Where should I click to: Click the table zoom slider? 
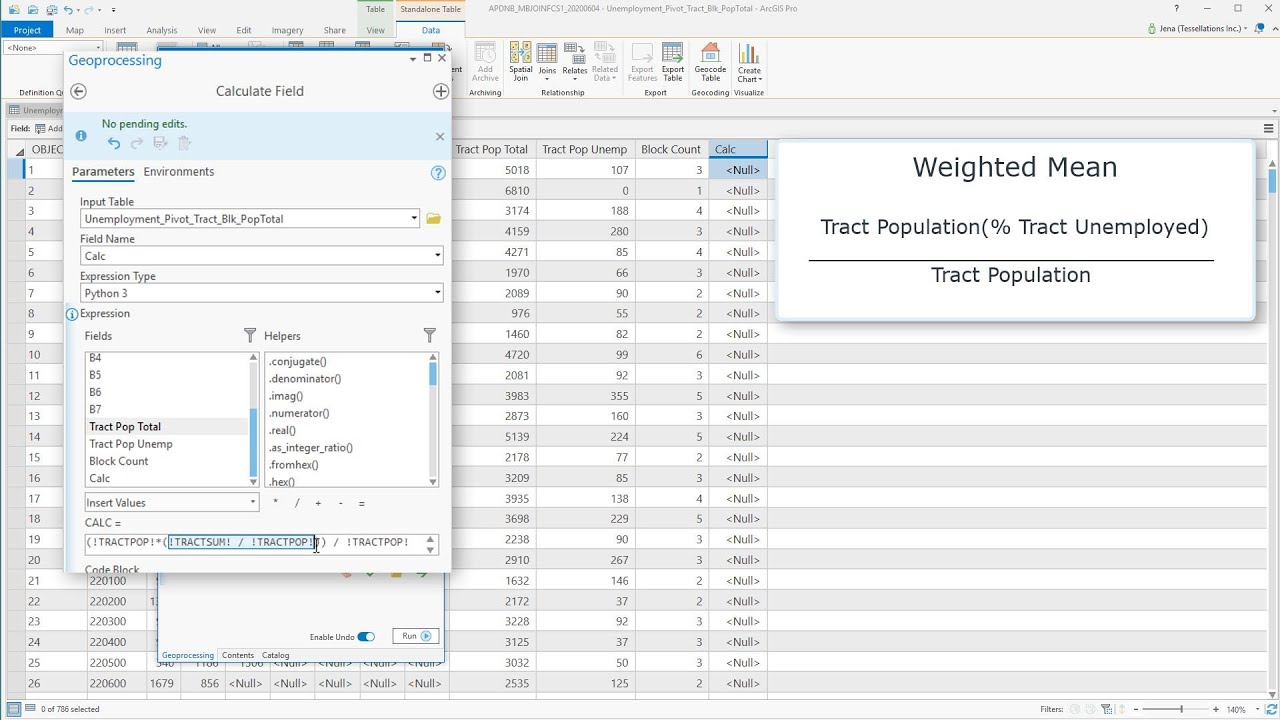coord(1180,709)
